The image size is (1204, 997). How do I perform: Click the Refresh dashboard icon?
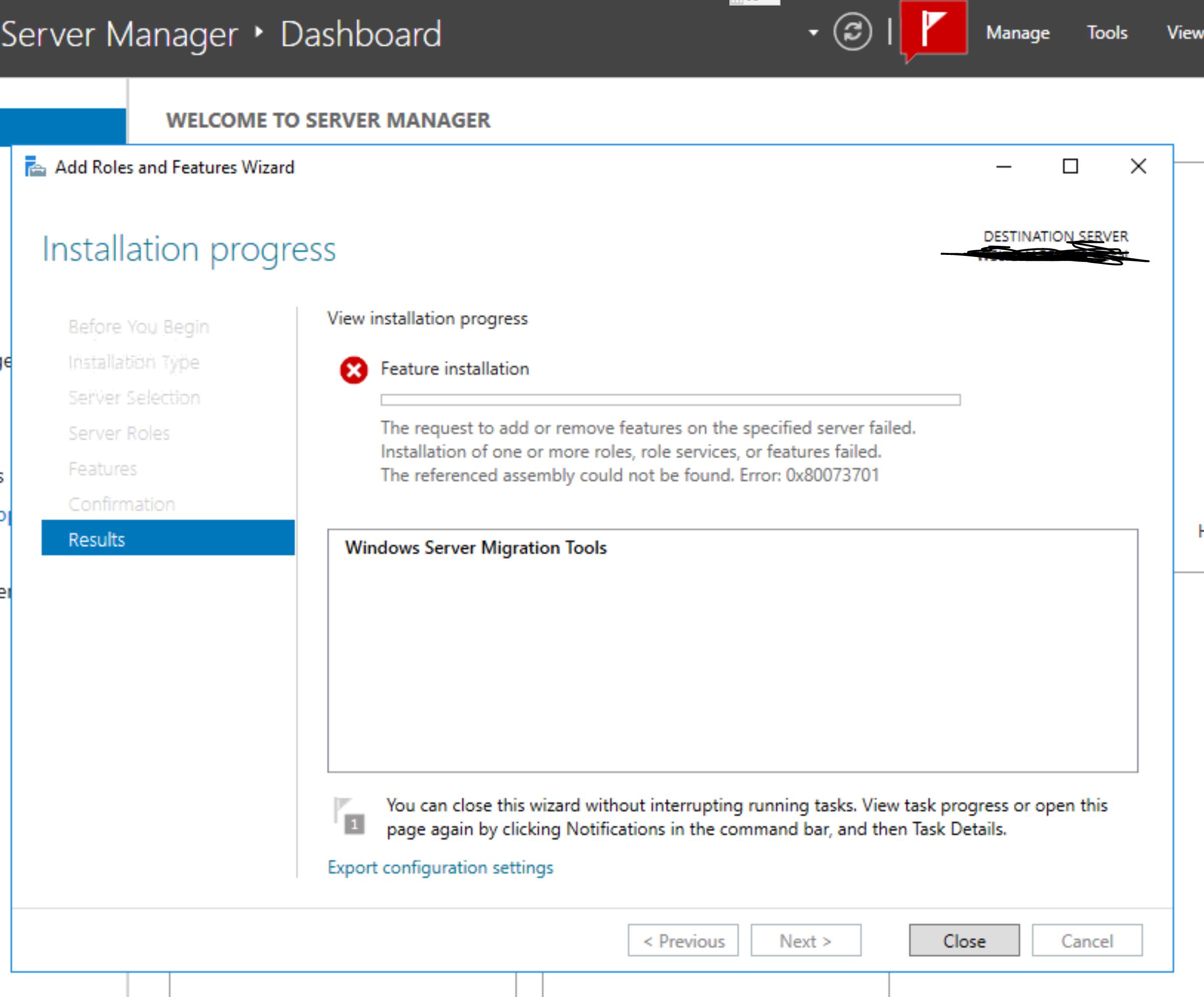(853, 32)
